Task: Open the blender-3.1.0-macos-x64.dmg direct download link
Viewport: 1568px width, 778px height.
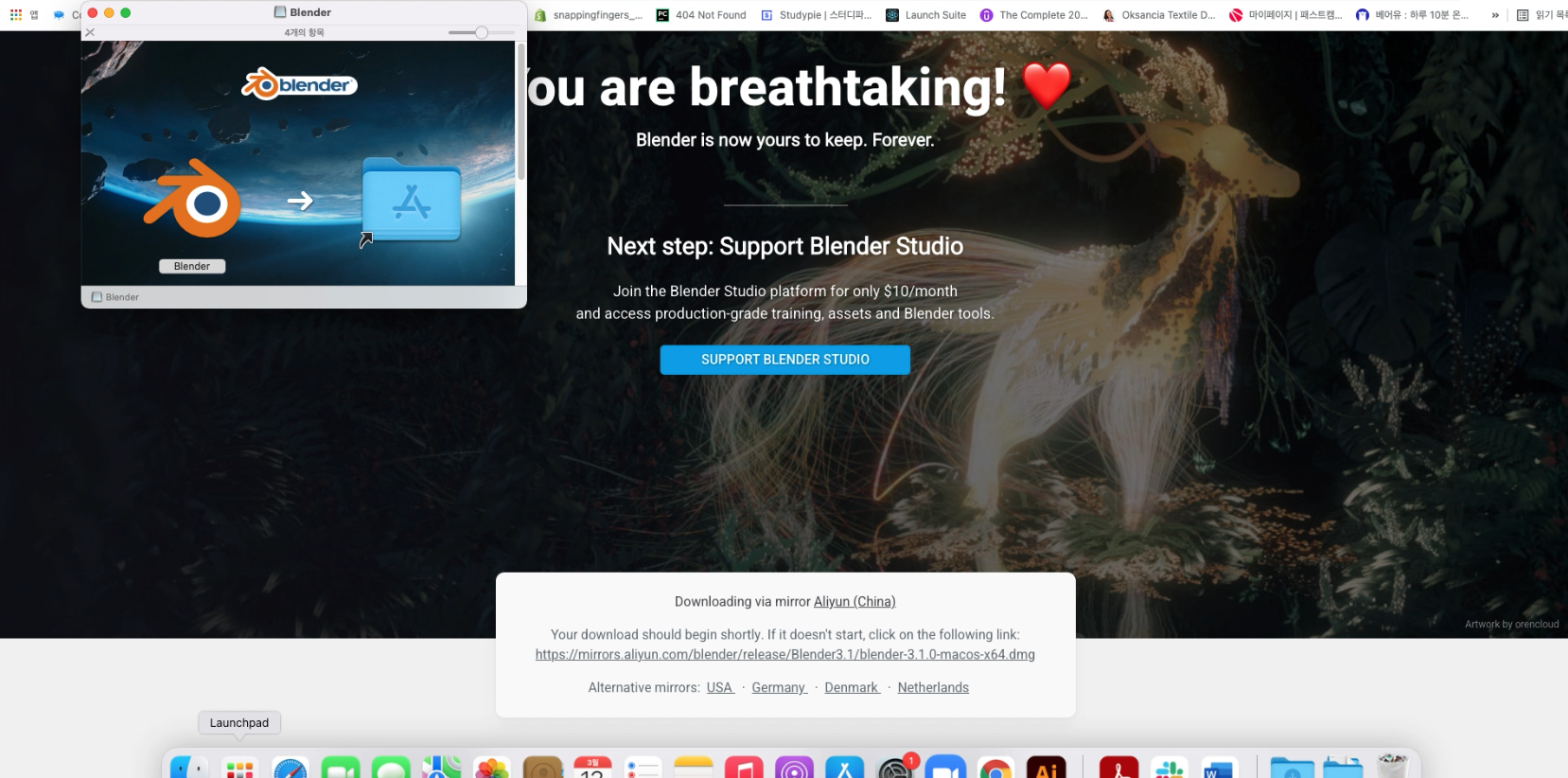Action: 785,655
